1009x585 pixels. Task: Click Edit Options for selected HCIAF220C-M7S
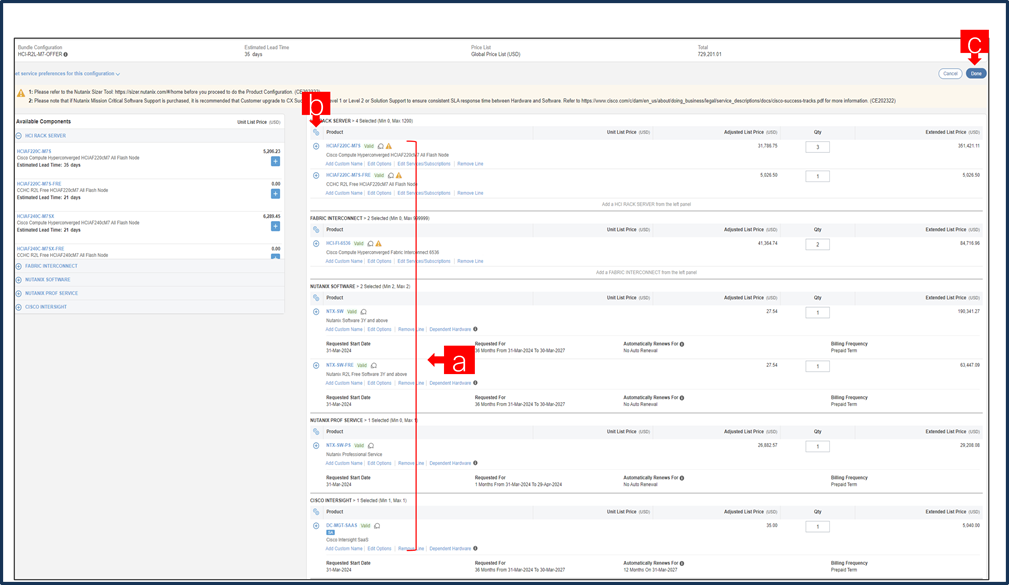coord(379,164)
